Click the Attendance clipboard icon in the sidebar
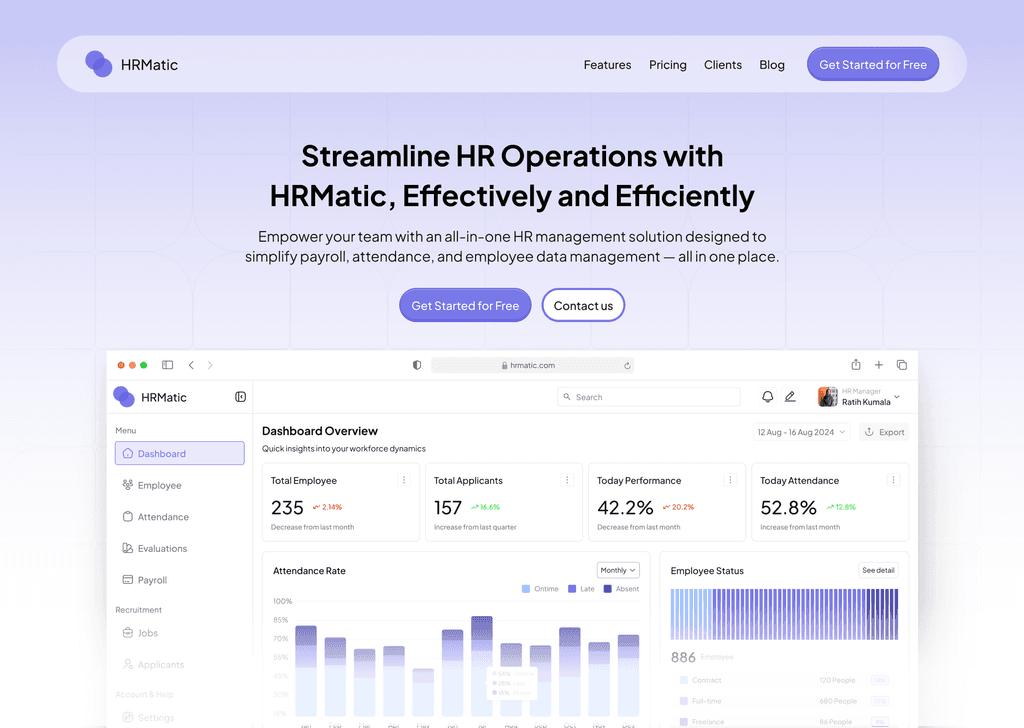 click(127, 516)
